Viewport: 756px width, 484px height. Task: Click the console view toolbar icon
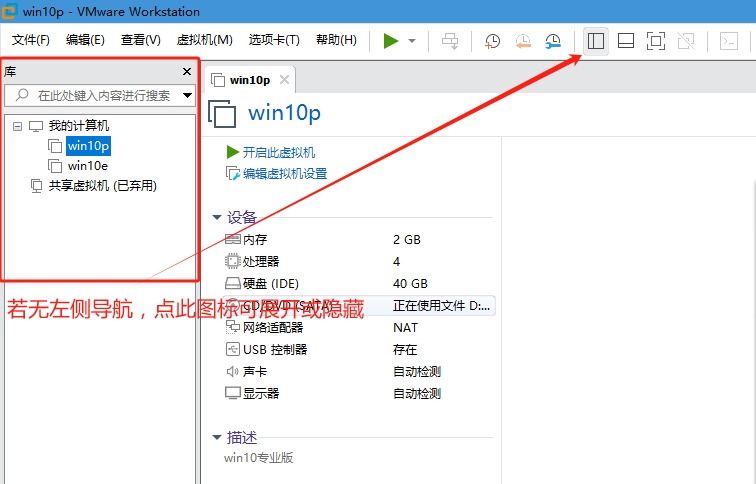coord(729,41)
